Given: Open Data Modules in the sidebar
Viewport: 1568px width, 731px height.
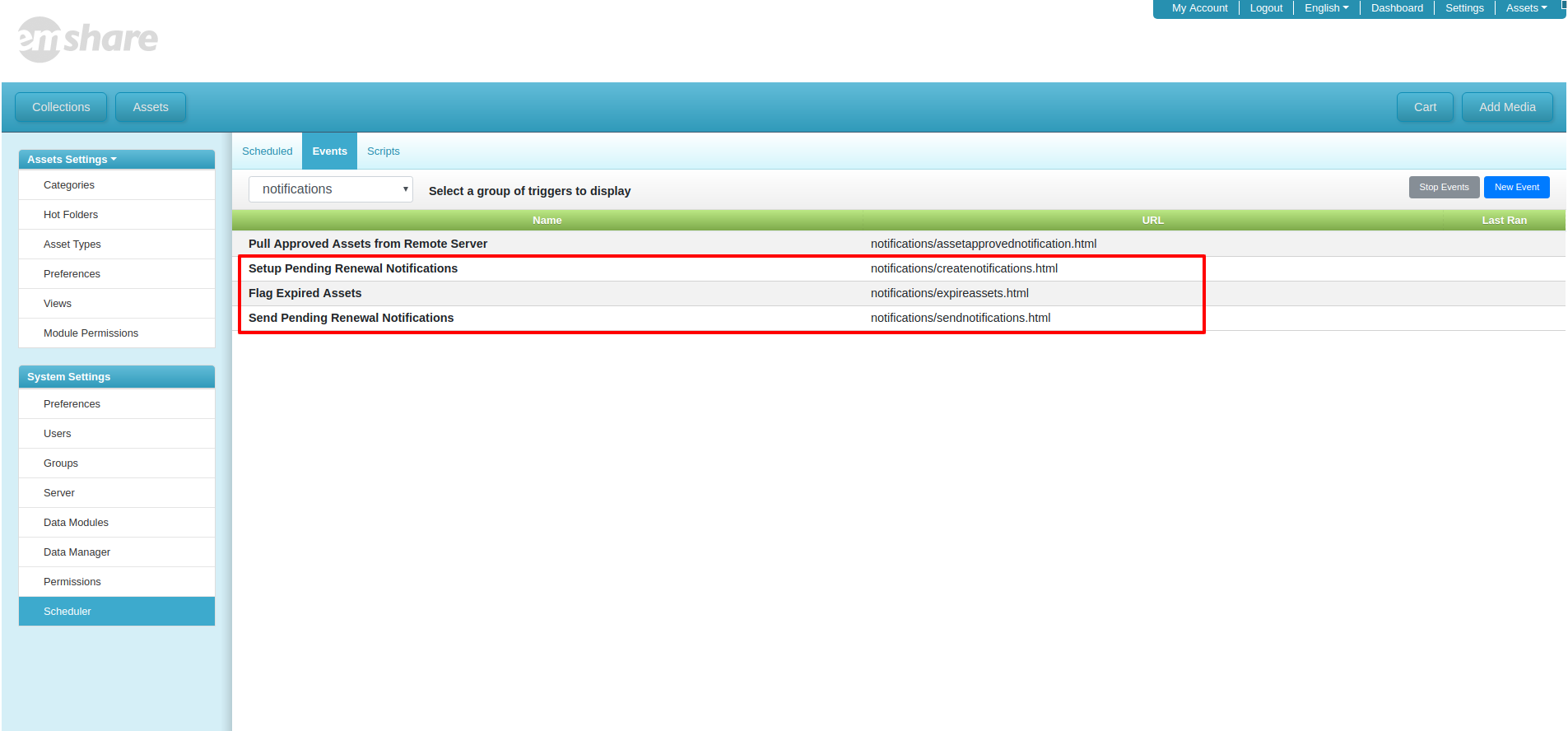Looking at the screenshot, I should [117, 523].
